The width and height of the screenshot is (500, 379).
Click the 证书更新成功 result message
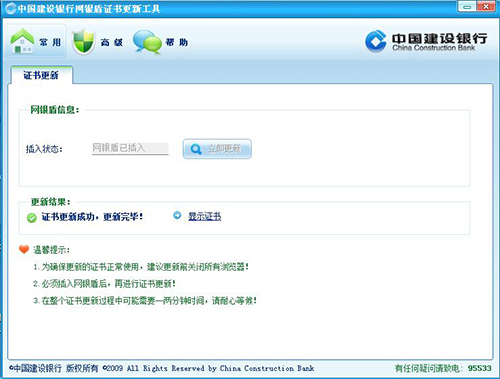(x=92, y=217)
